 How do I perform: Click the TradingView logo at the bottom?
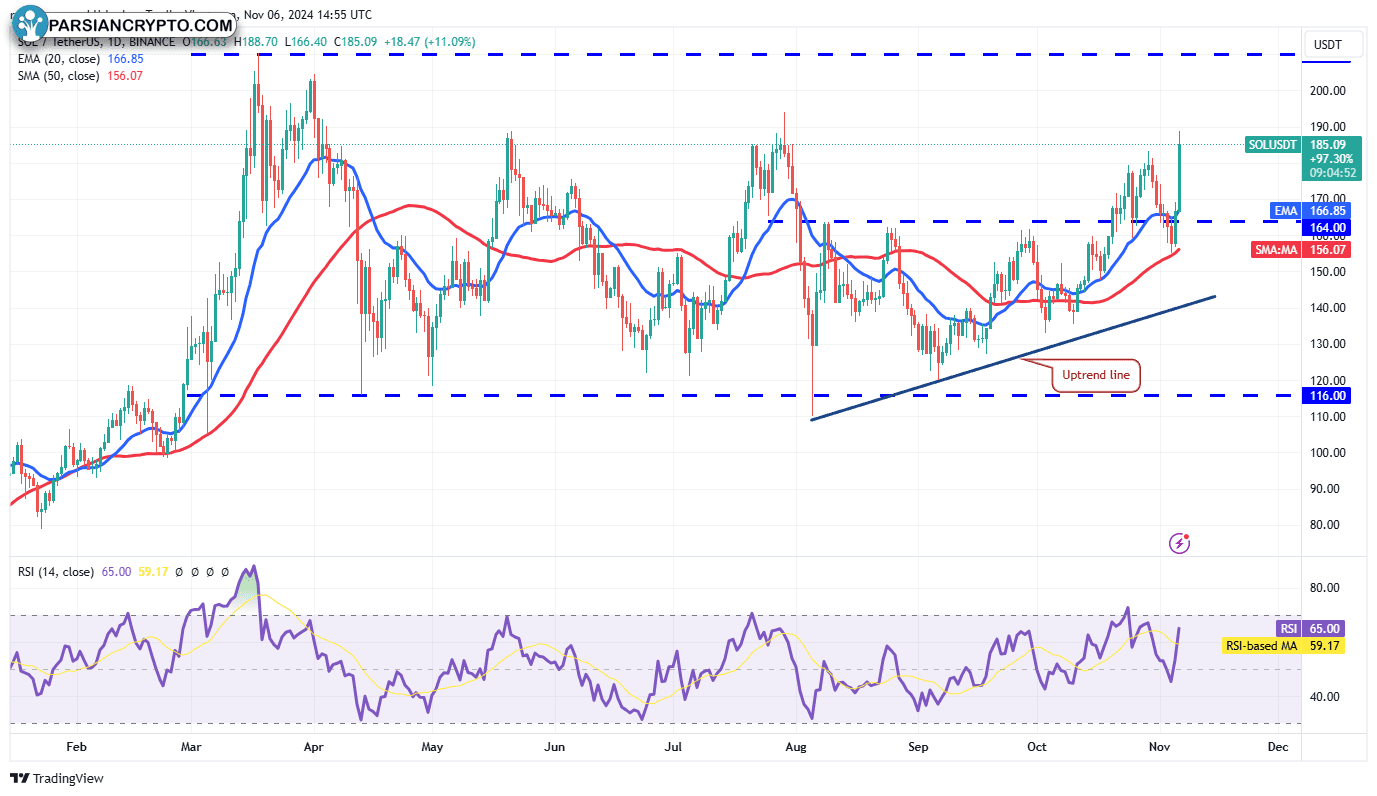57,778
